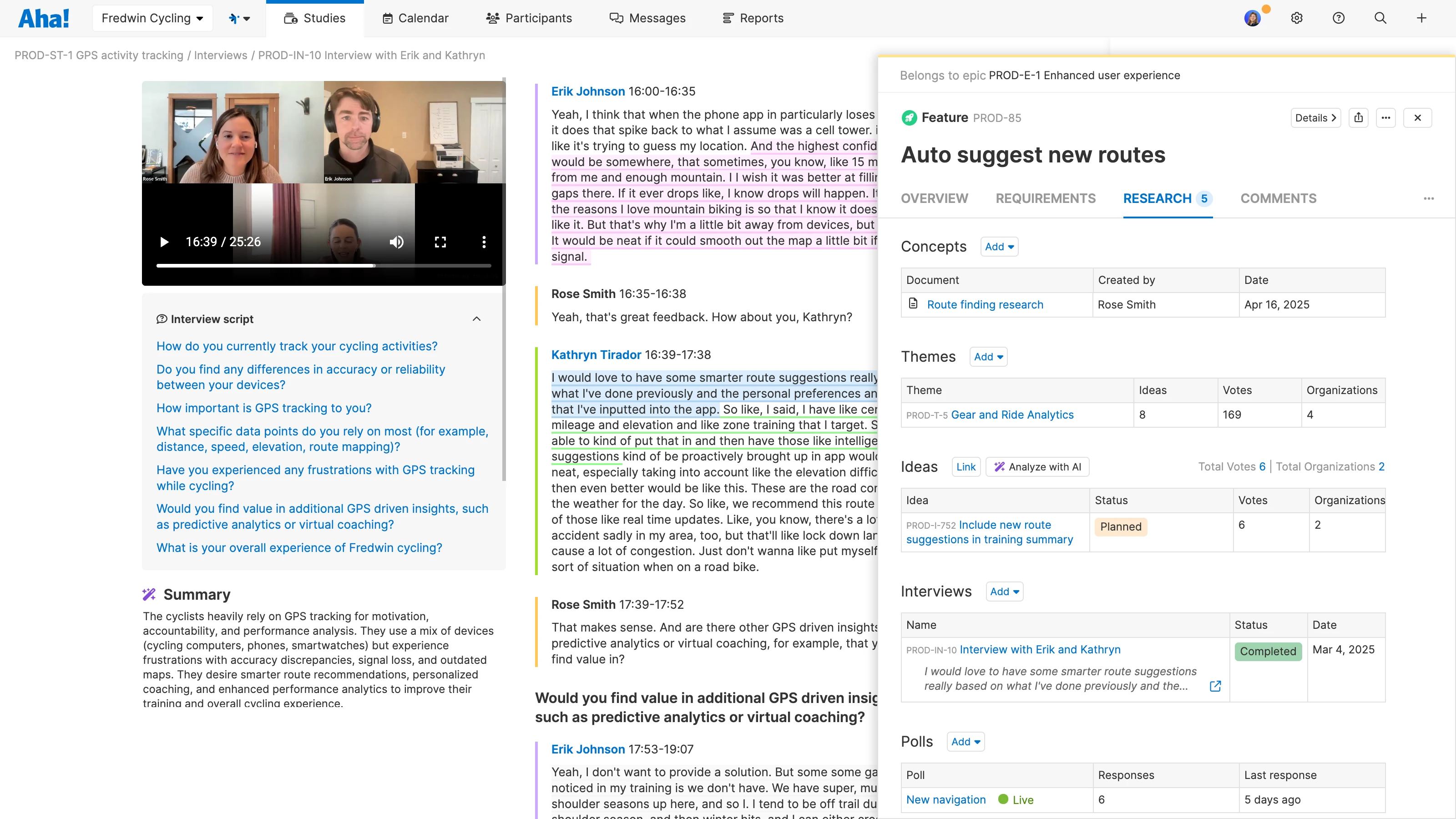Open the Calendar view

(x=415, y=18)
